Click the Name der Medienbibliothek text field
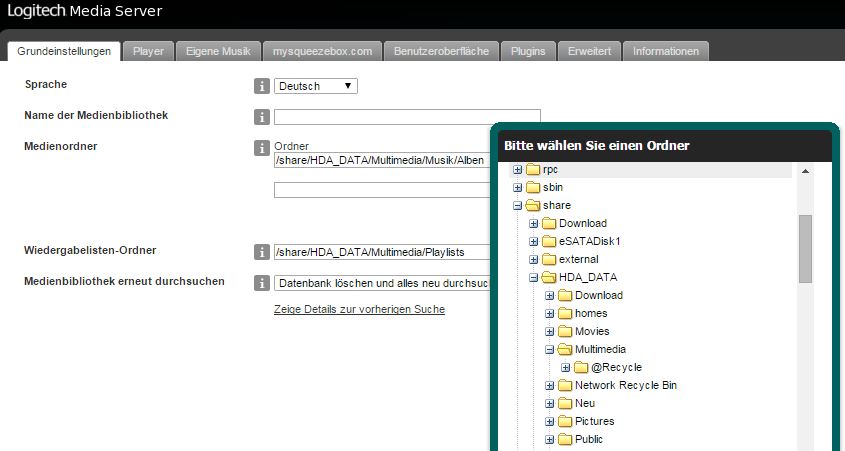 coord(407,117)
